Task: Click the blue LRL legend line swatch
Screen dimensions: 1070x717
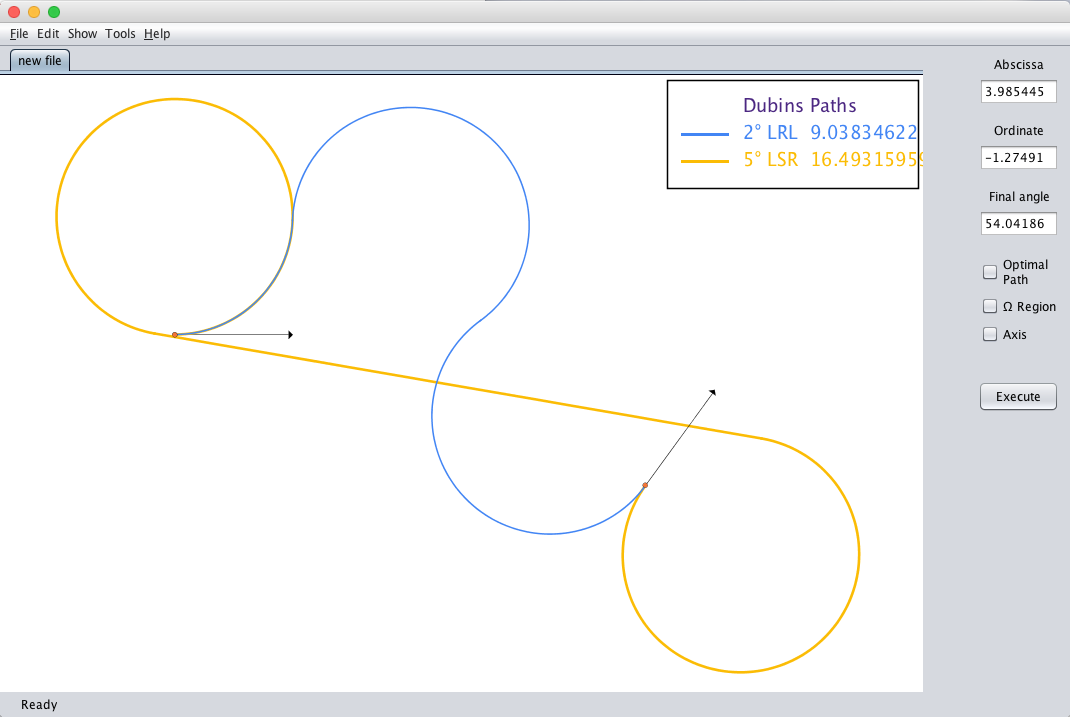Action: click(704, 133)
